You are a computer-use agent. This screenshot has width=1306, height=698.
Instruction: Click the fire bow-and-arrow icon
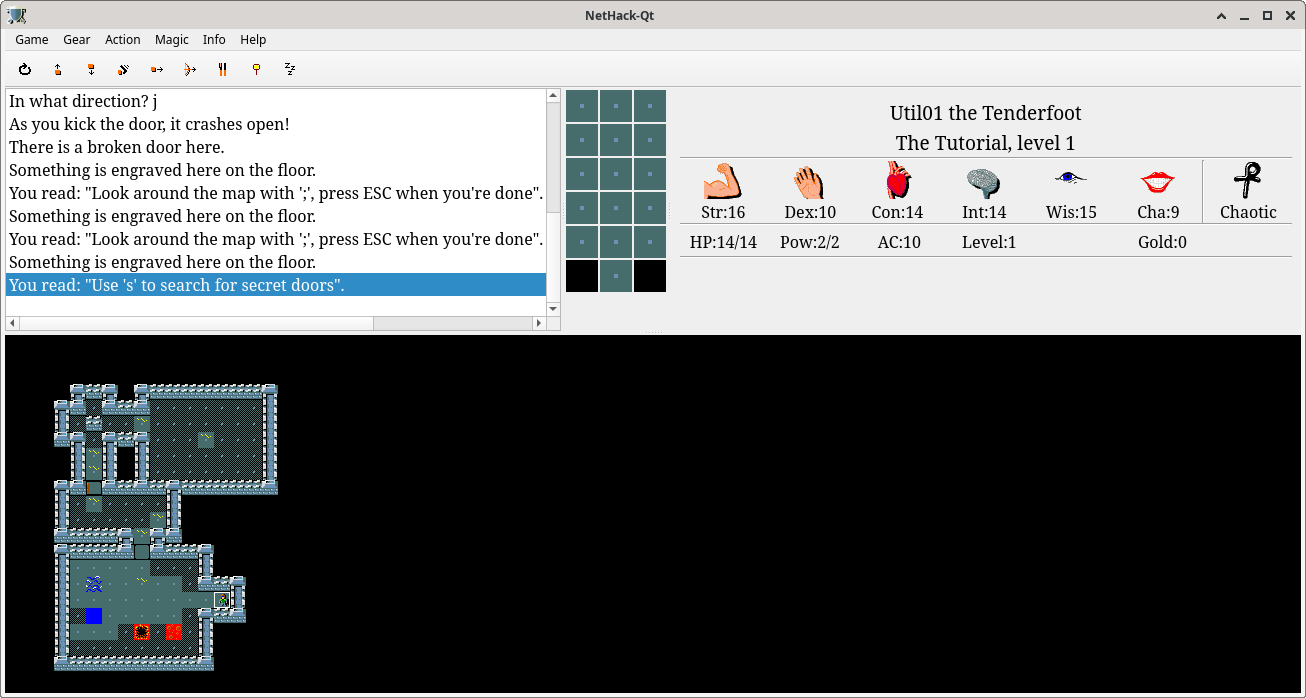190,69
